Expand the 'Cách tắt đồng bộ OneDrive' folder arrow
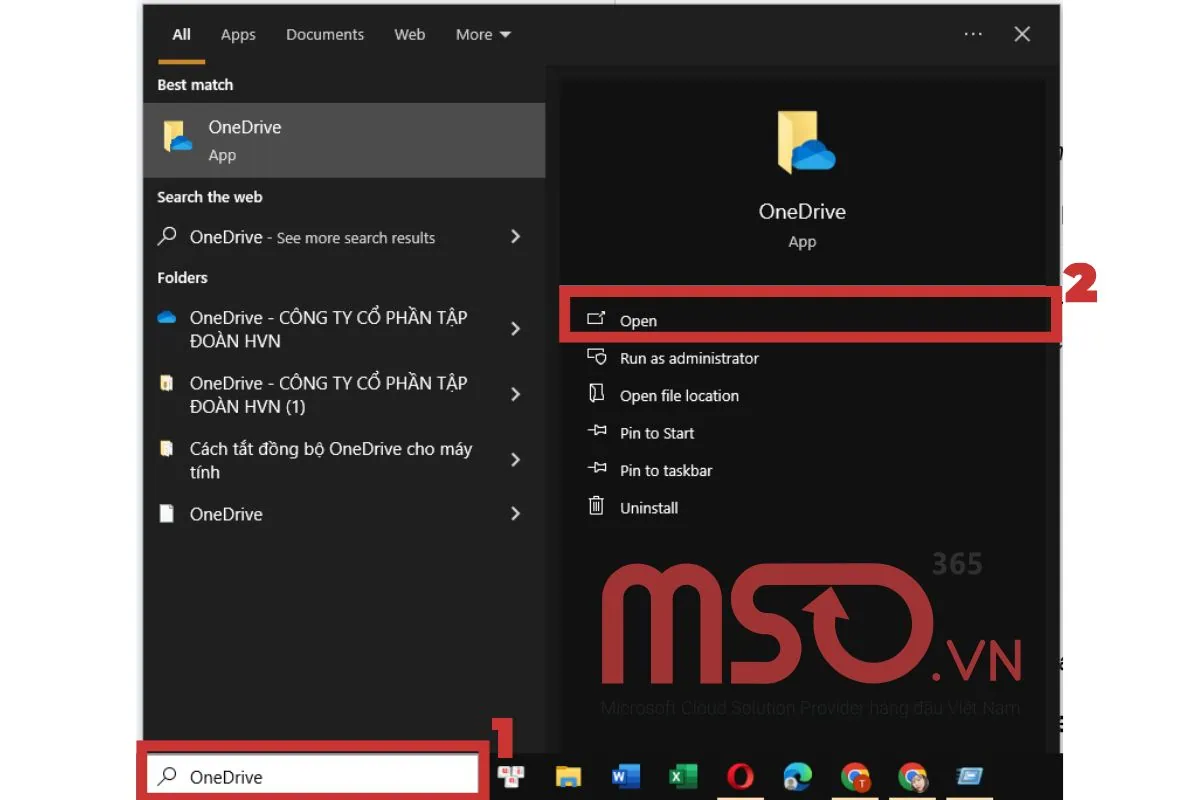The width and height of the screenshot is (1200, 800). [x=516, y=460]
